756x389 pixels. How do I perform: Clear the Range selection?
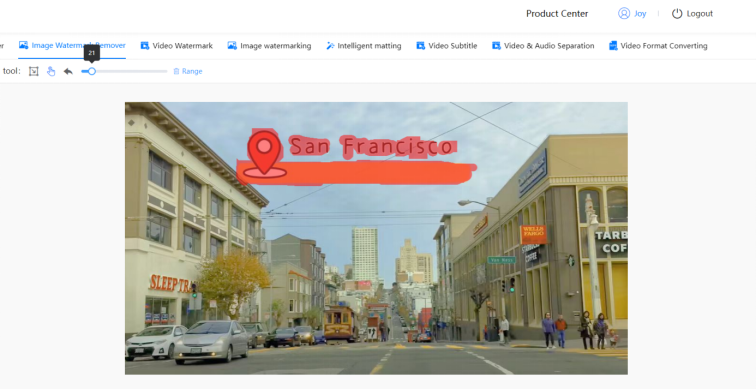click(x=188, y=71)
